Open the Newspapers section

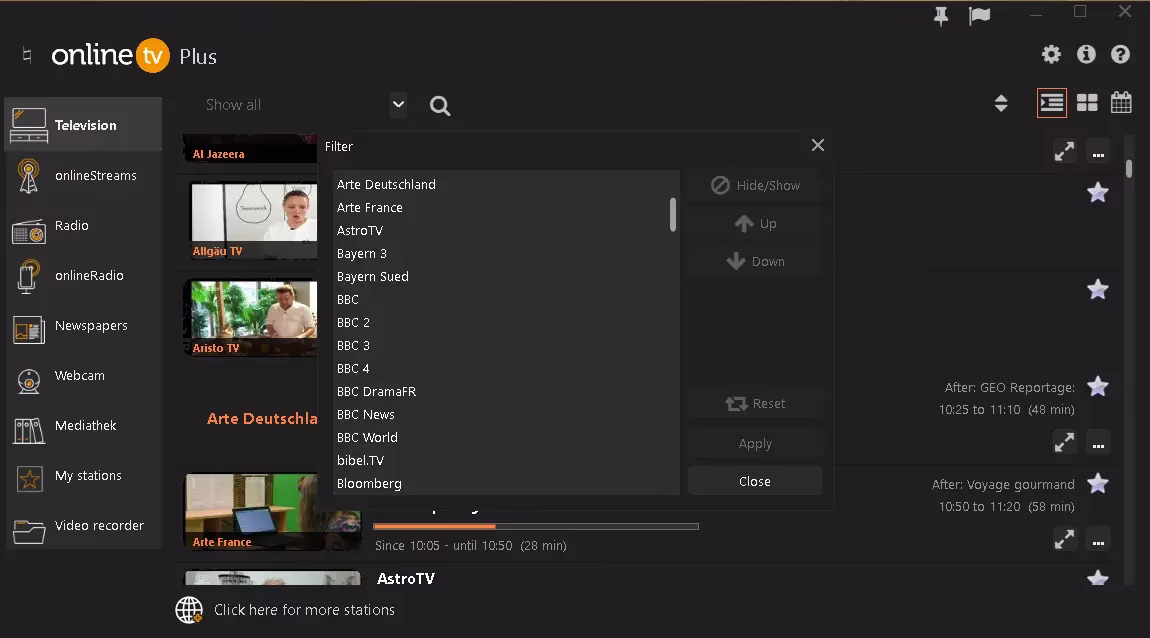pyautogui.click(x=84, y=326)
